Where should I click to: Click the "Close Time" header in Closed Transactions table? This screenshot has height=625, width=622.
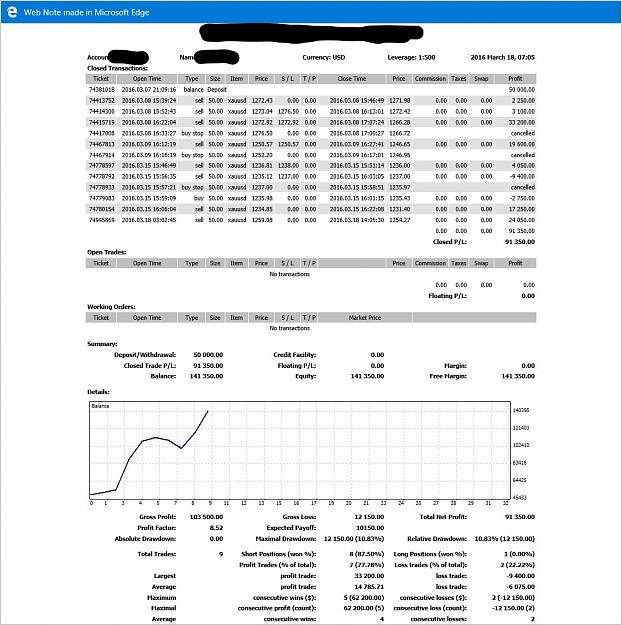(352, 79)
